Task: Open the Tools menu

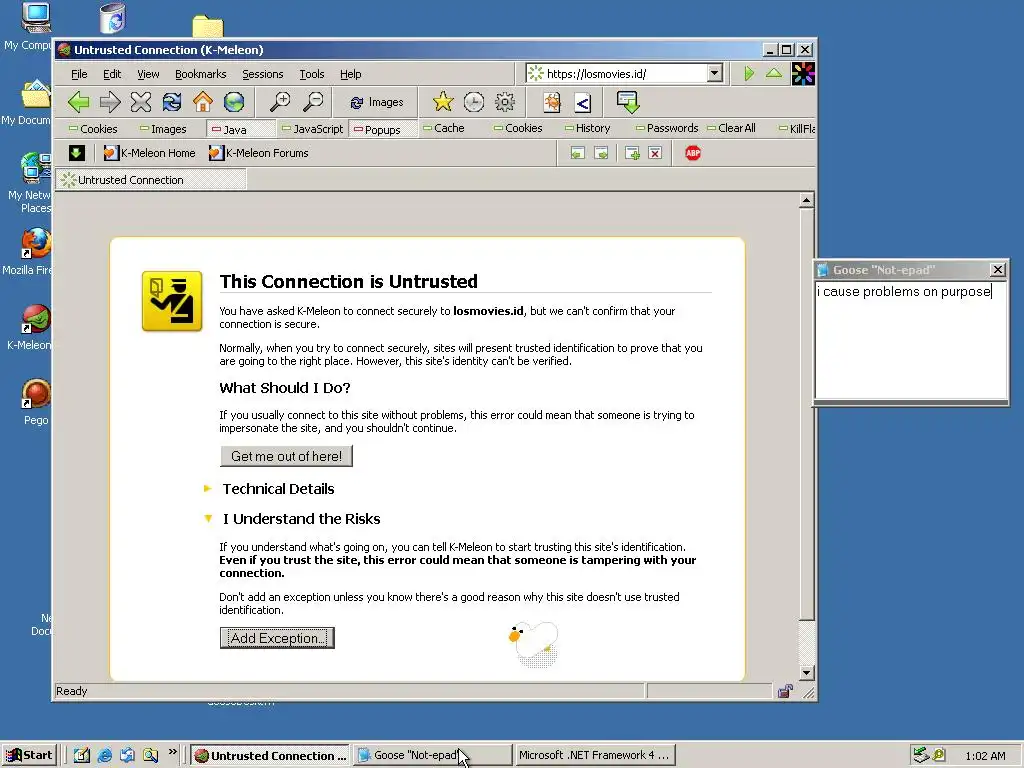Action: [312, 74]
